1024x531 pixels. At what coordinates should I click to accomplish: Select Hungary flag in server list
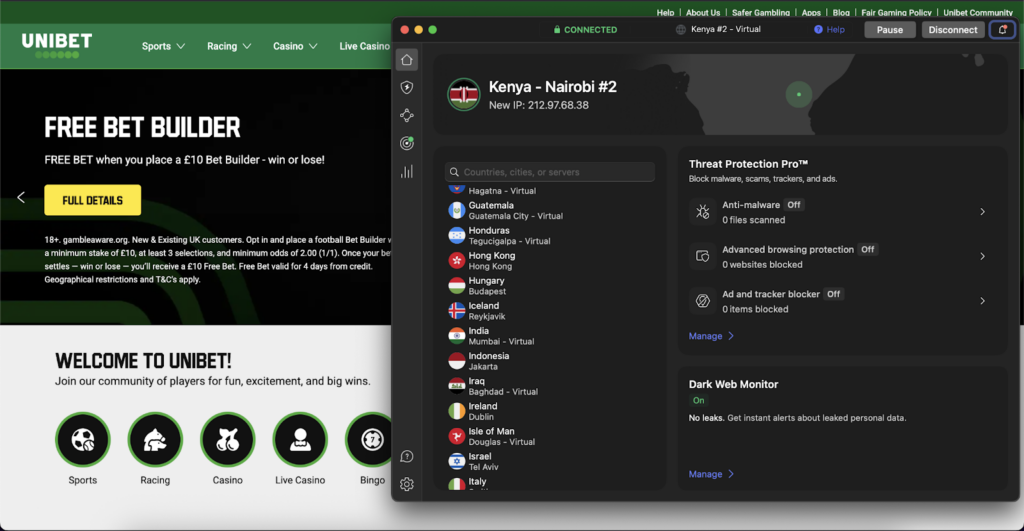(456, 285)
